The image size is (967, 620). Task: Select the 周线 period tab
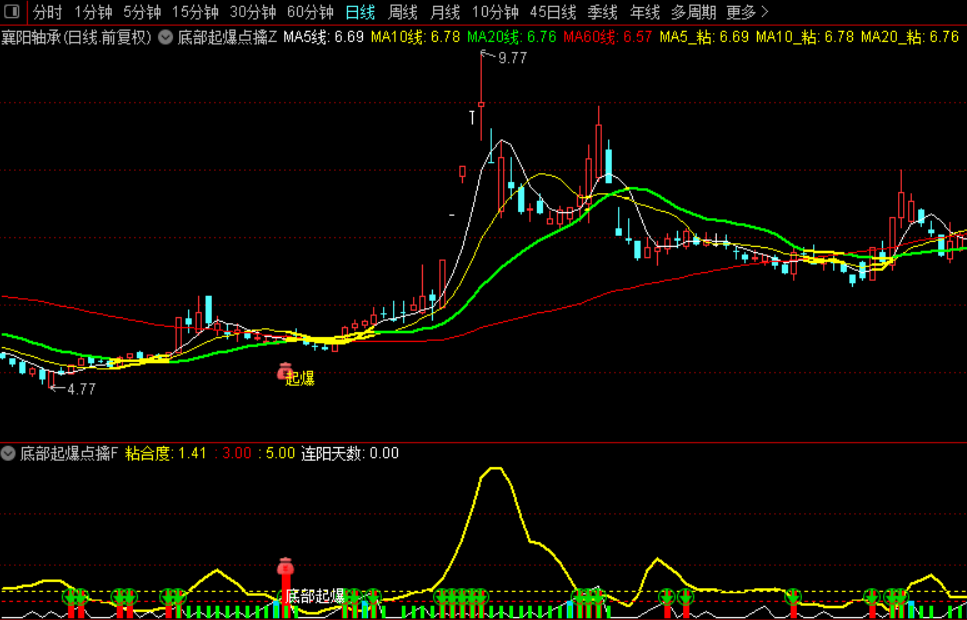[x=403, y=12]
